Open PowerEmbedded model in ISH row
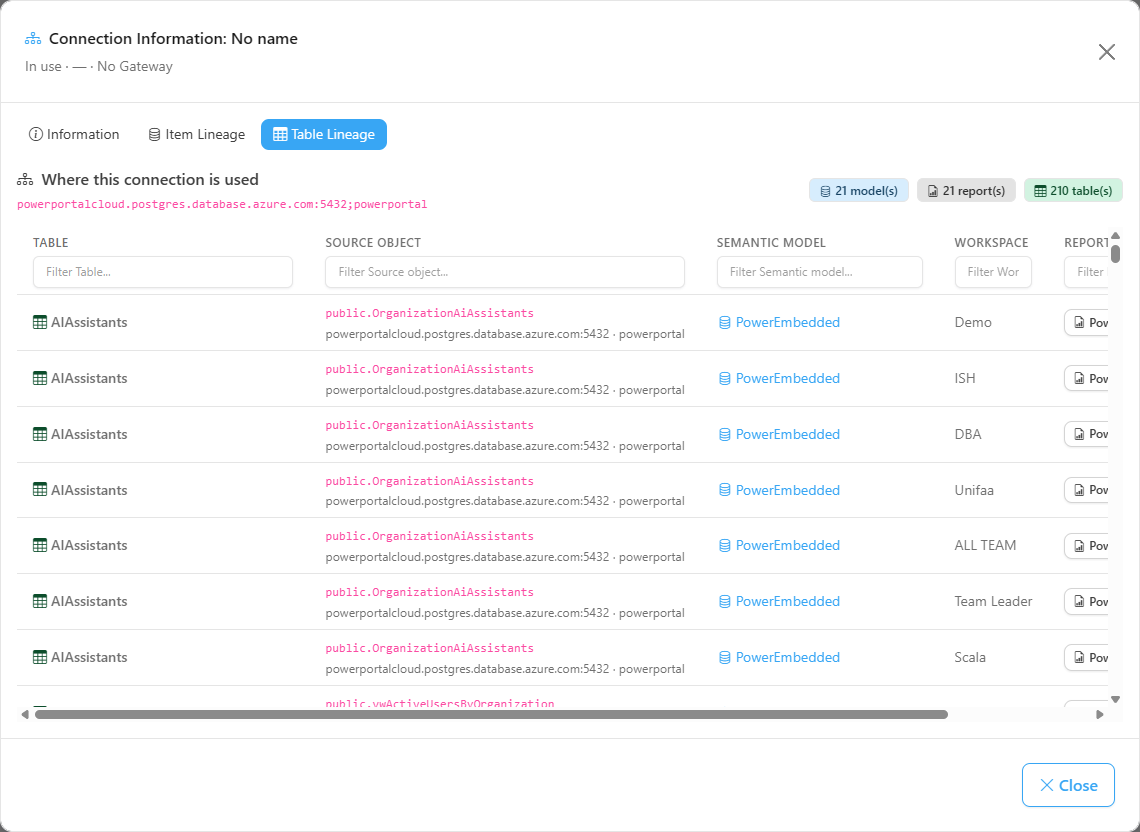This screenshot has width=1140, height=832. pos(787,378)
